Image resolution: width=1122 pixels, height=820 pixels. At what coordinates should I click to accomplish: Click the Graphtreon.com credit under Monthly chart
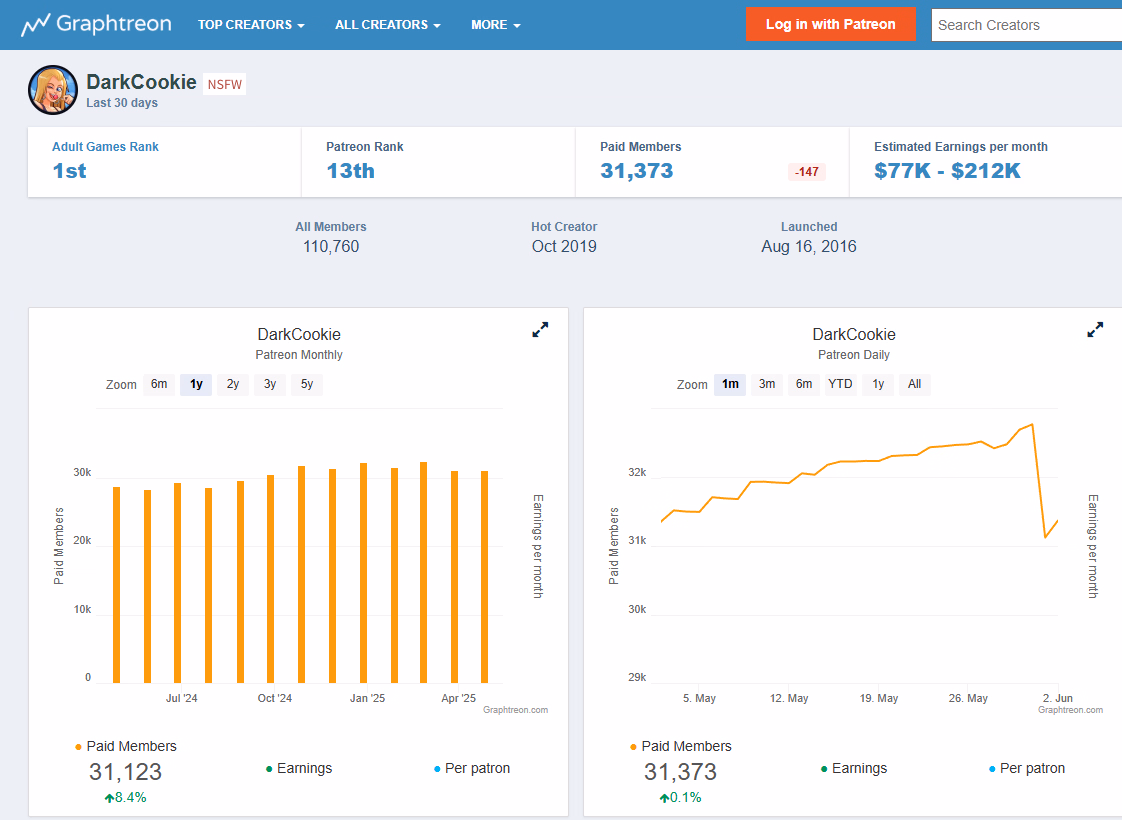[515, 710]
